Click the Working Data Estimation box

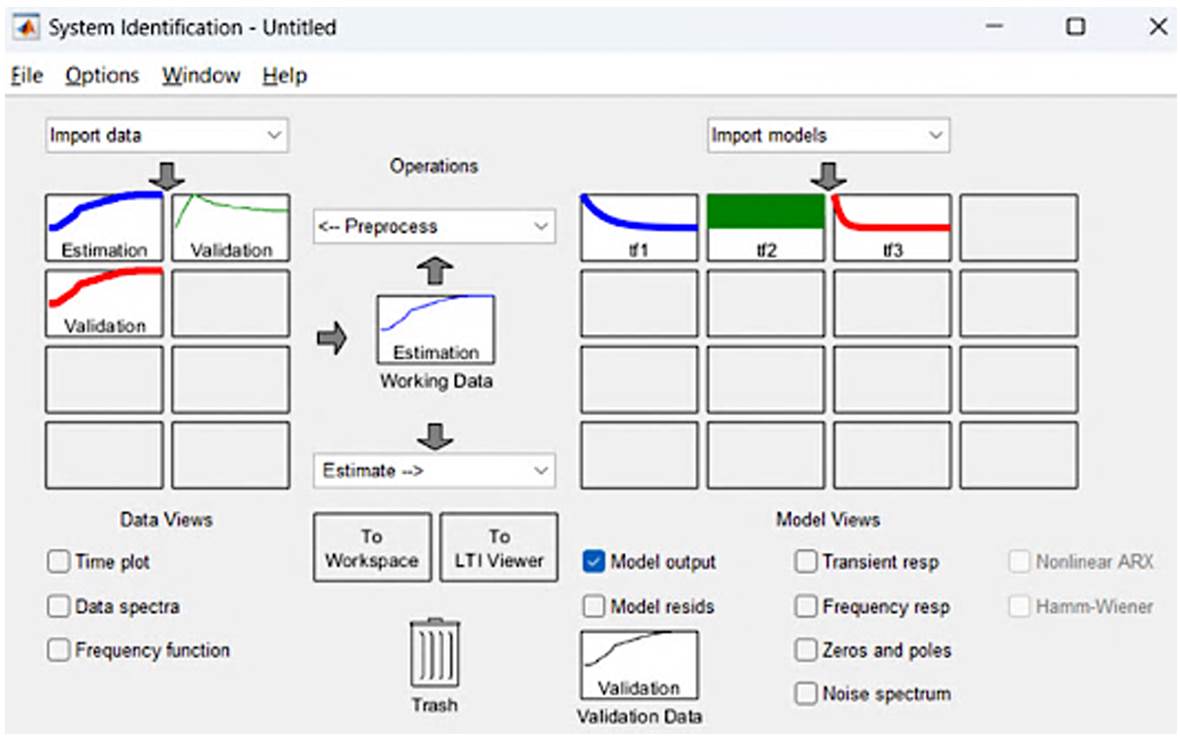[x=435, y=329]
